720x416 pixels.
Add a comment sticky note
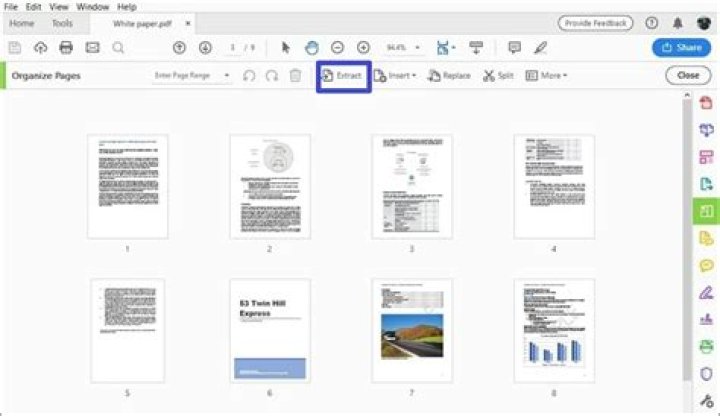click(515, 47)
